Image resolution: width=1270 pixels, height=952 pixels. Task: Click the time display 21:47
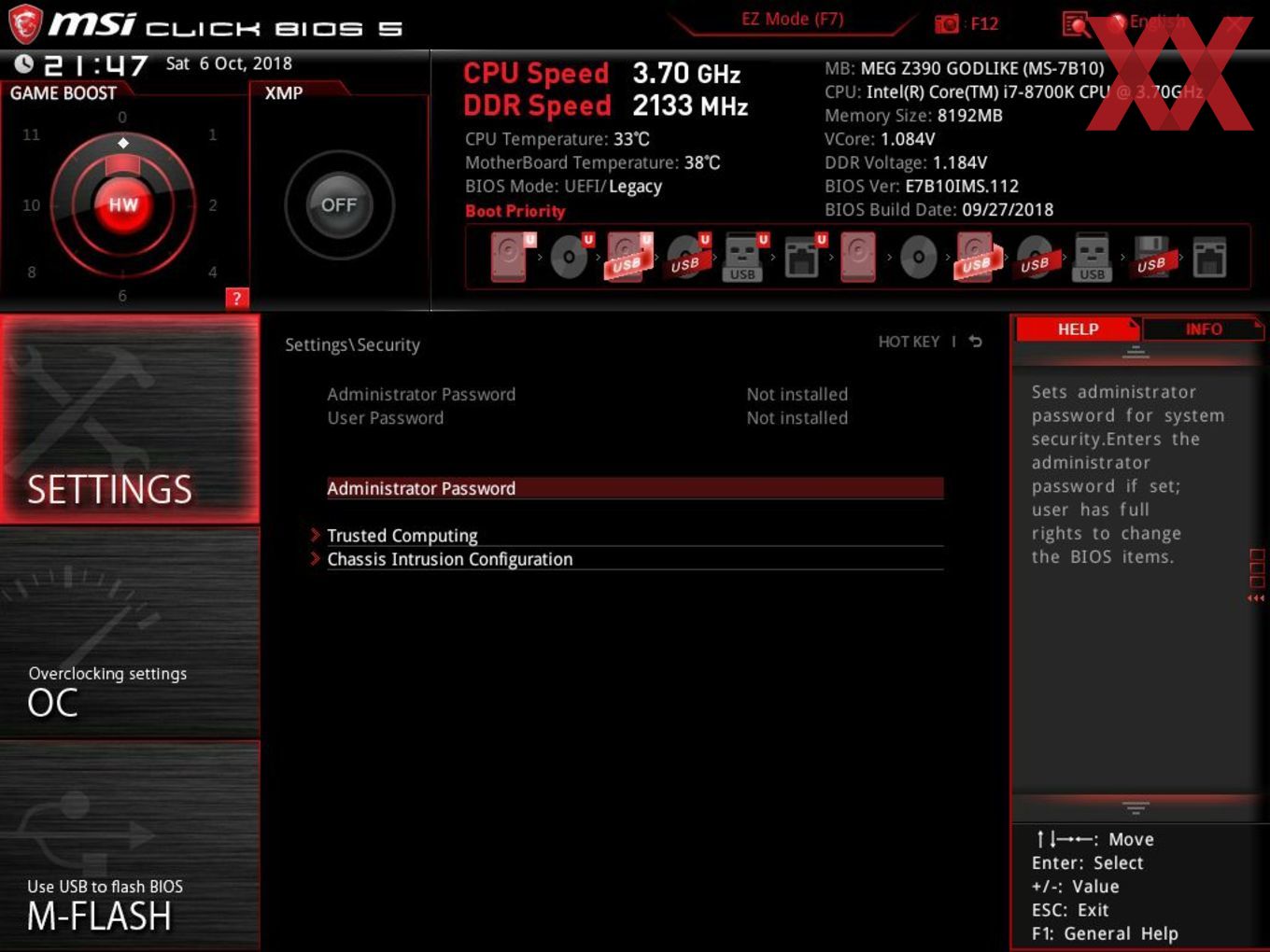click(95, 65)
